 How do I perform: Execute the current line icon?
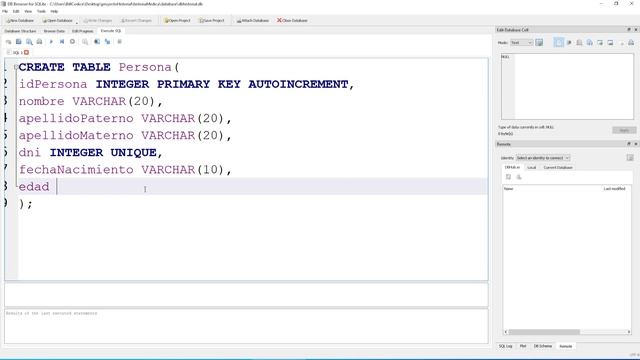[62, 42]
